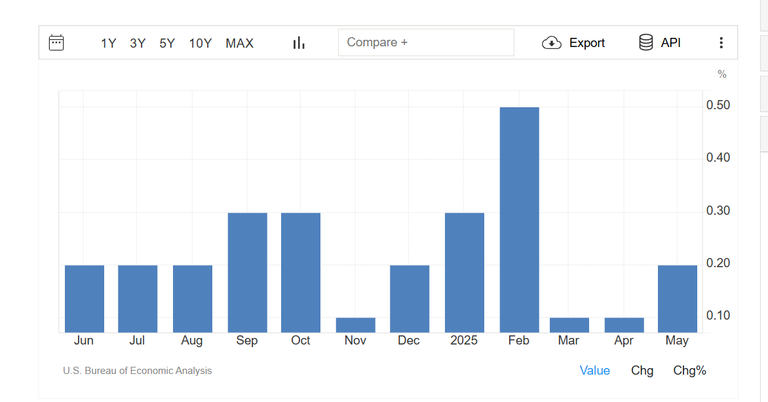Switch to the Value view

click(x=595, y=371)
